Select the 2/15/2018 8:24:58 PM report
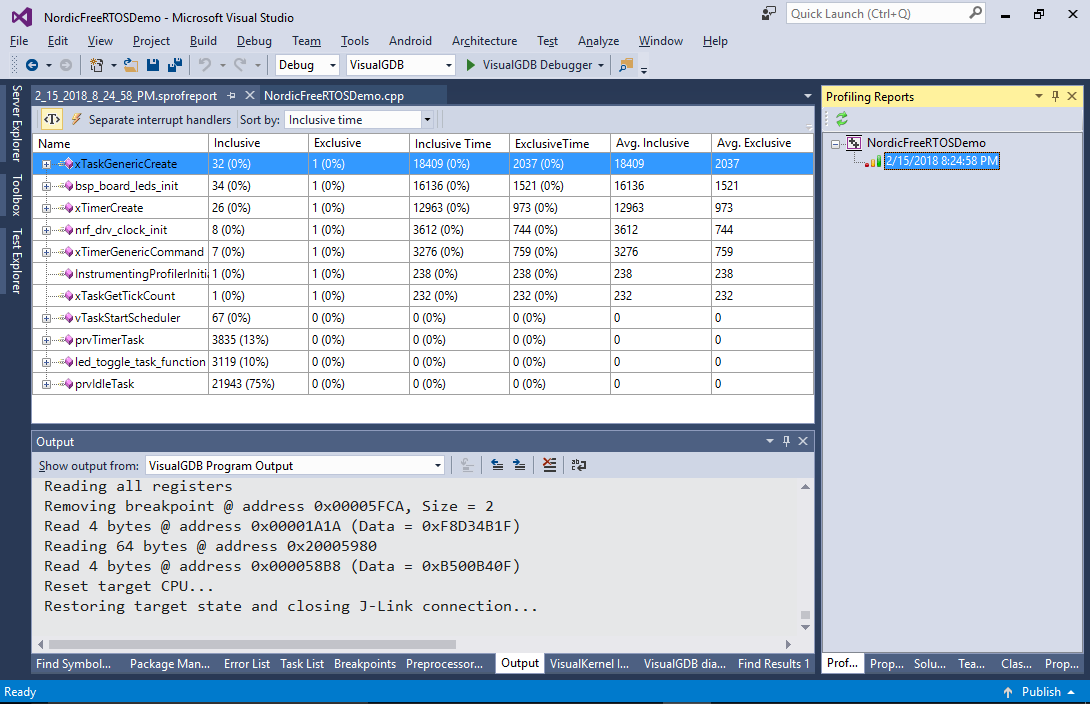The width and height of the screenshot is (1090, 704). point(941,161)
